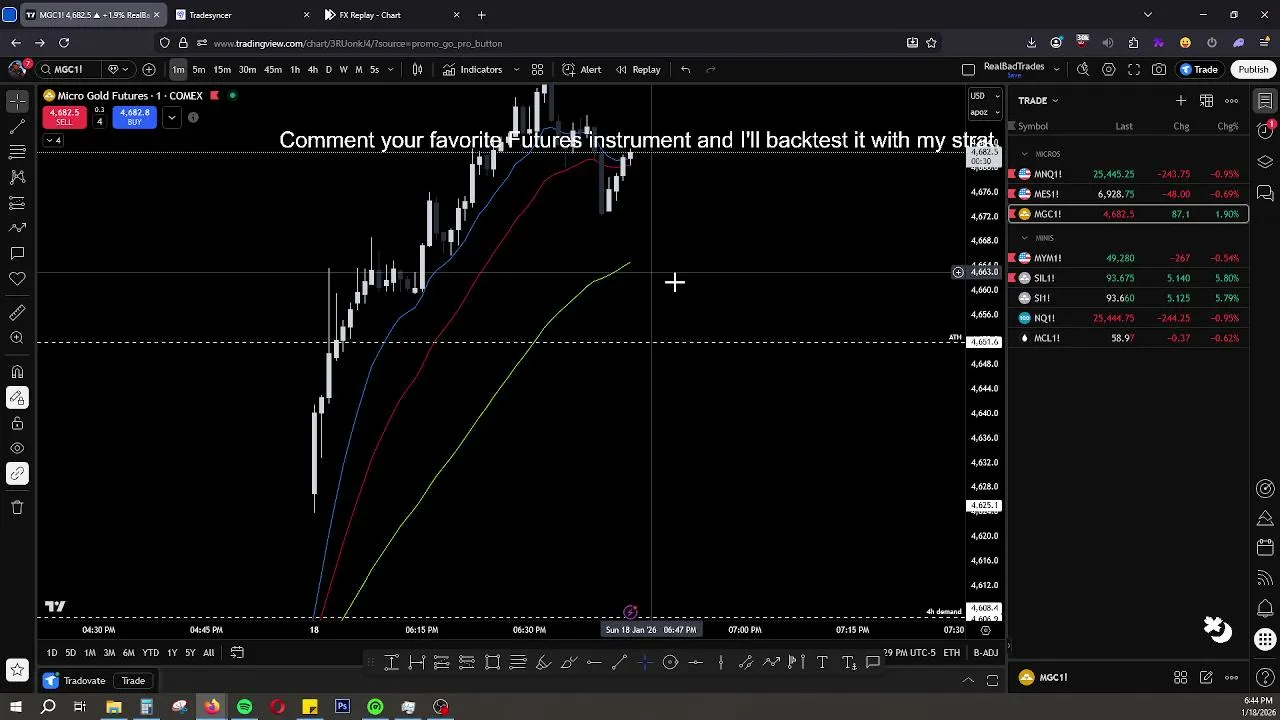Open Photoshop from the Windows taskbar
The height and width of the screenshot is (720, 1280).
[x=343, y=708]
